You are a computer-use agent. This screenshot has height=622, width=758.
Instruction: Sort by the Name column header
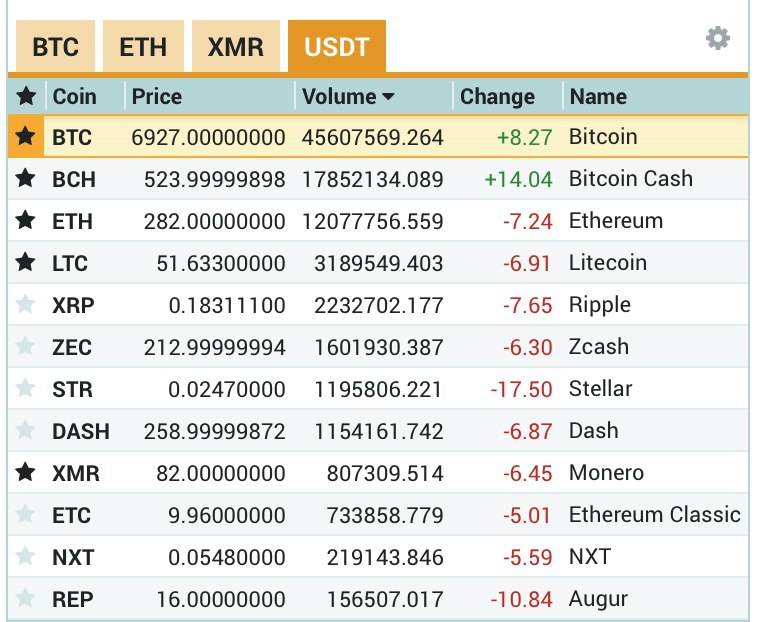click(x=598, y=96)
